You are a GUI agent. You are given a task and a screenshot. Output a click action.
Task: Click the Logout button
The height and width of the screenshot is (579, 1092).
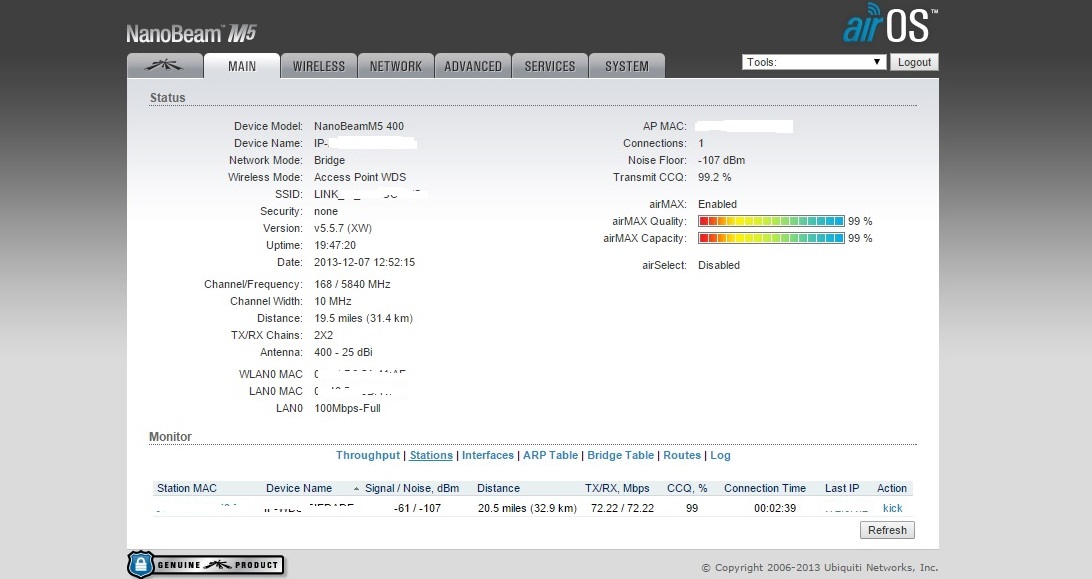pyautogui.click(x=914, y=62)
